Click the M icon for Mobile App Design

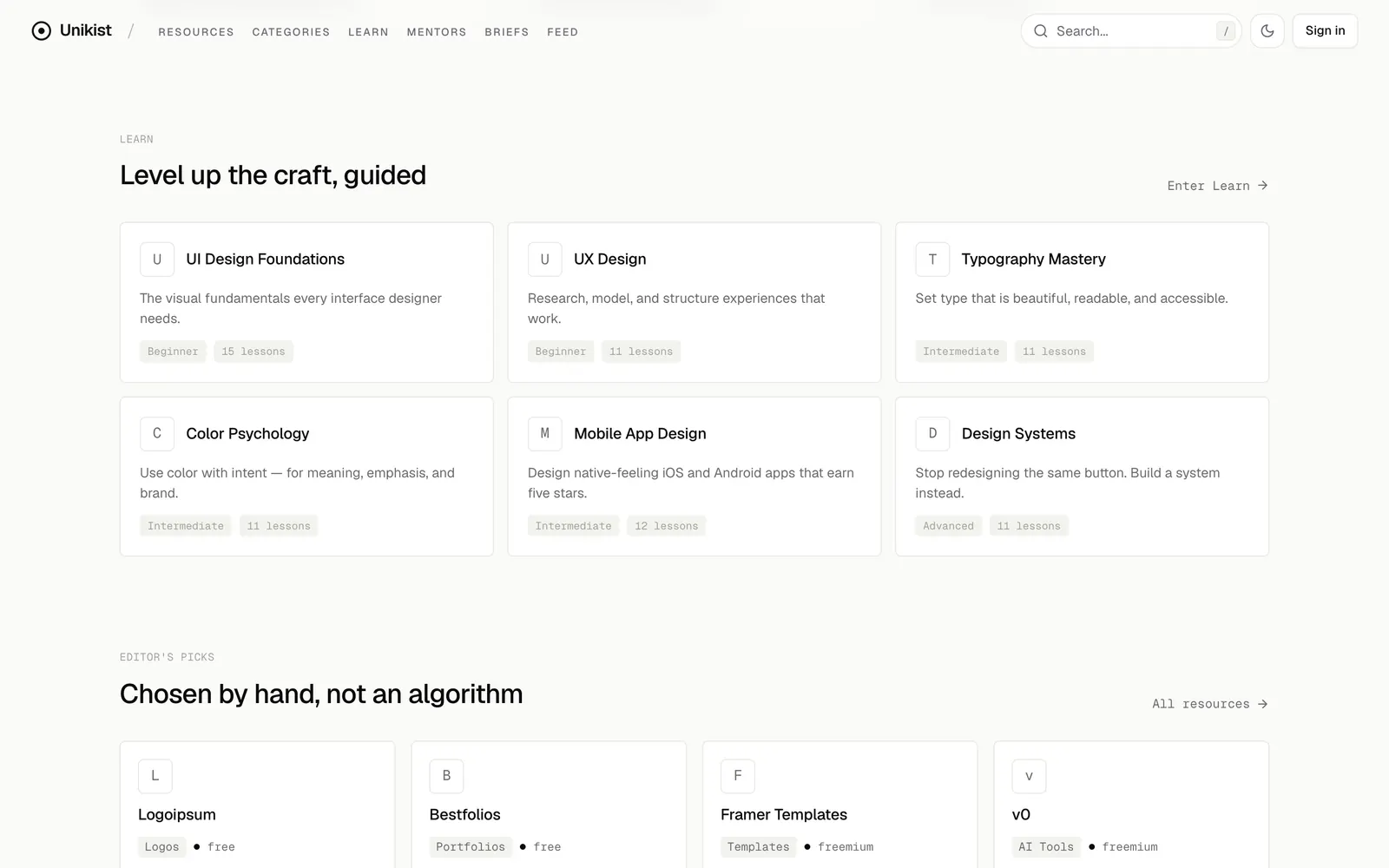pos(545,433)
